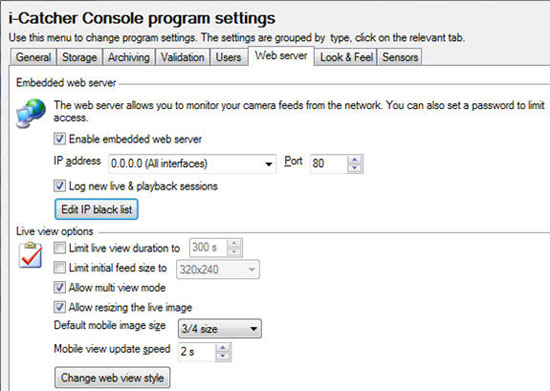Go to the Sensors tab
550x391 pixels.
click(x=400, y=57)
